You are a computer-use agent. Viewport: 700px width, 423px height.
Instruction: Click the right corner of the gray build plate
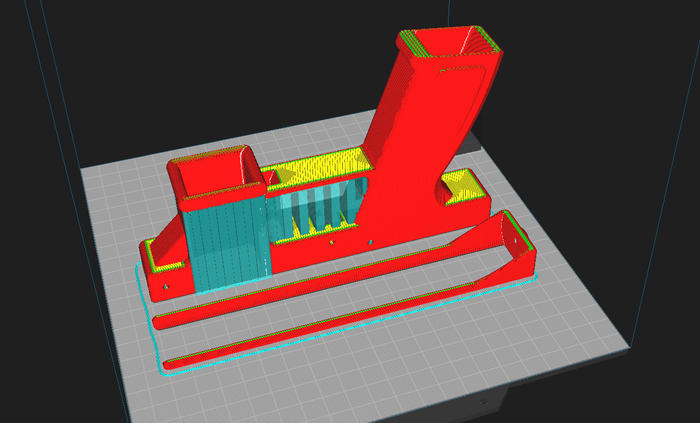pyautogui.click(x=628, y=347)
